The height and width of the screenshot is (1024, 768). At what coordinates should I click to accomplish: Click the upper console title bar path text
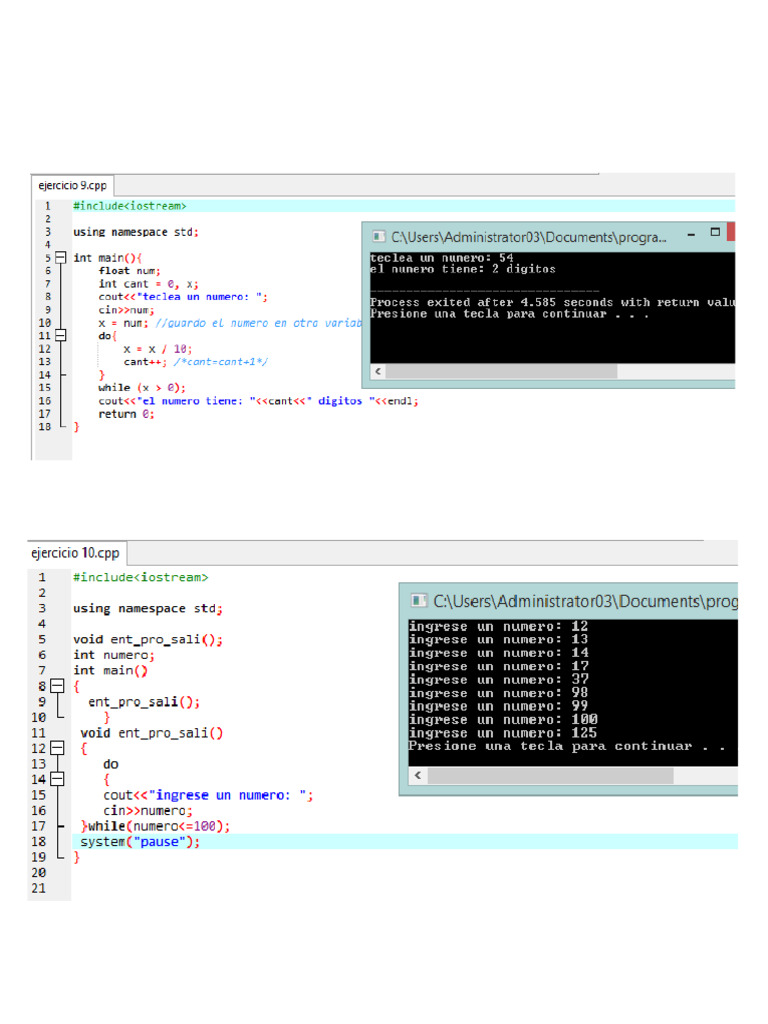click(529, 237)
